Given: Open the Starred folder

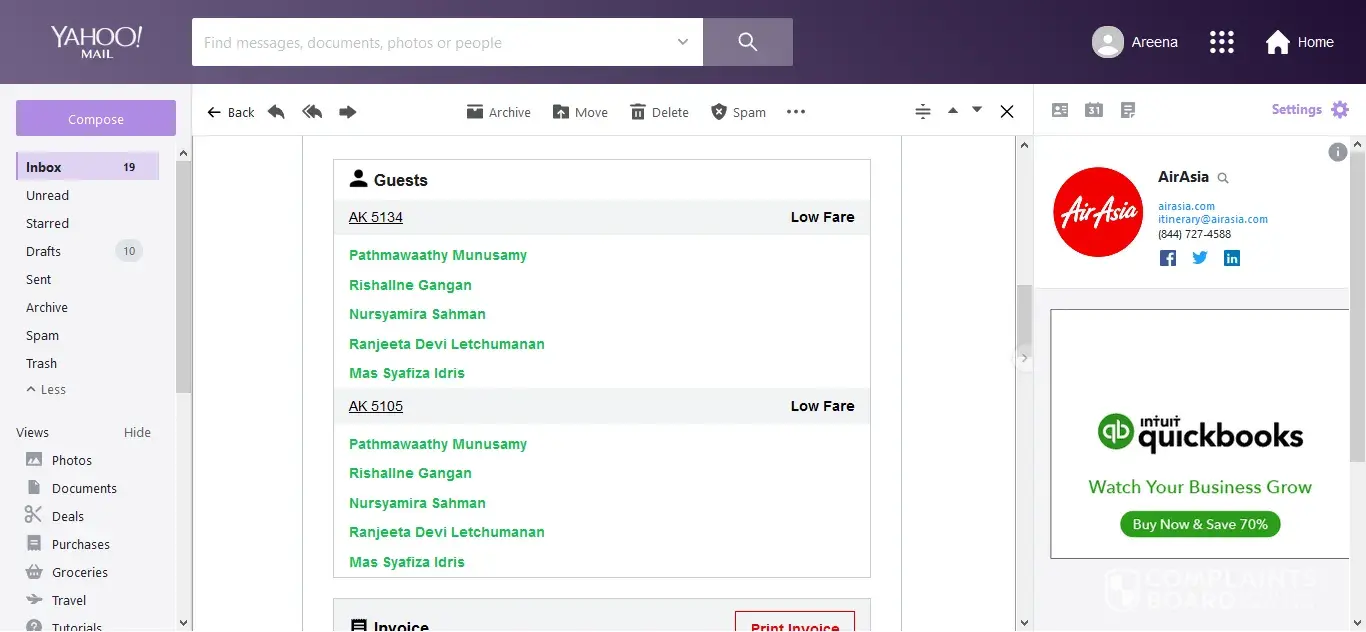Looking at the screenshot, I should 47,223.
